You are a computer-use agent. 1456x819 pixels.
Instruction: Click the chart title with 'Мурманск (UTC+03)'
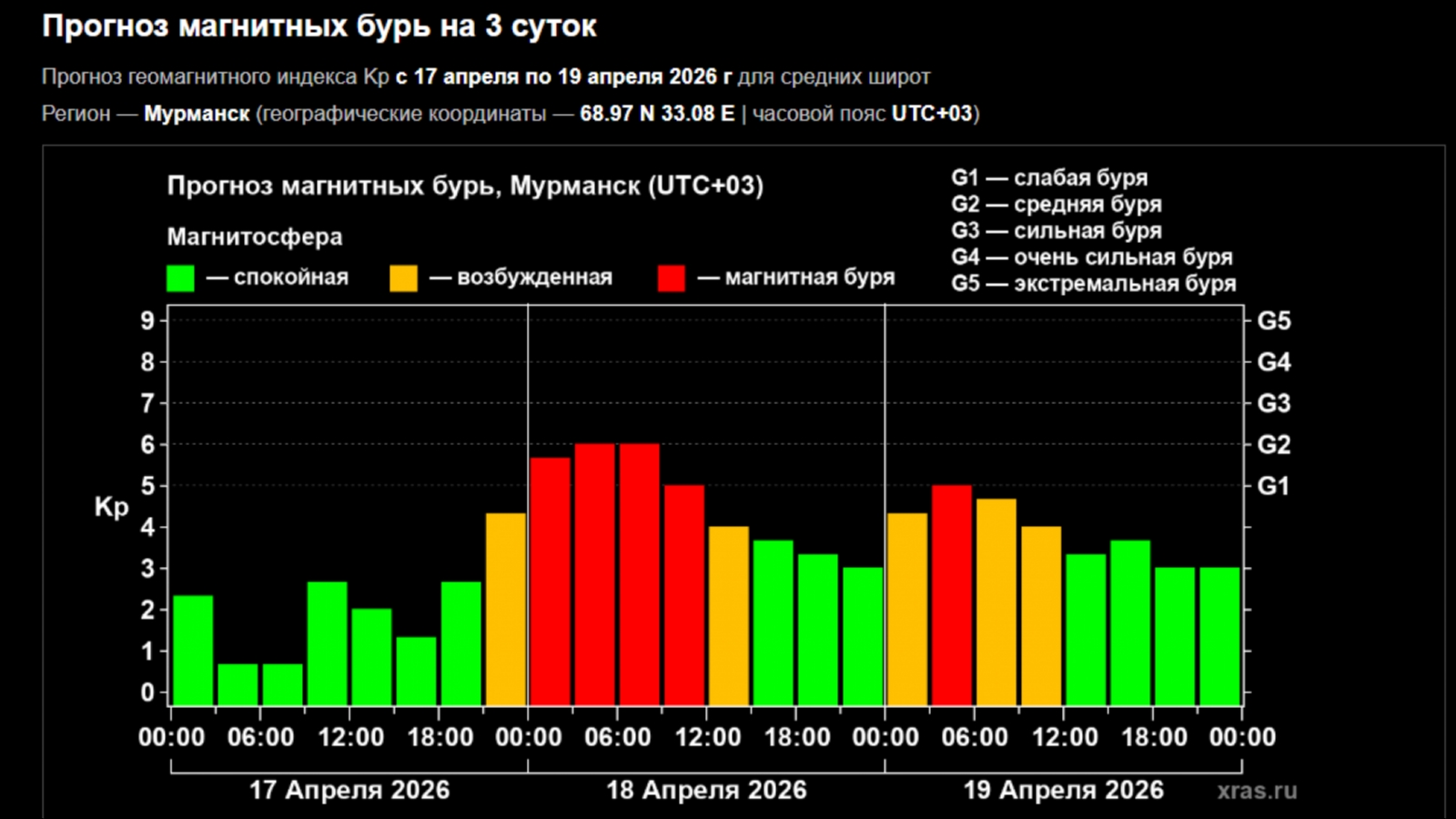(x=465, y=186)
